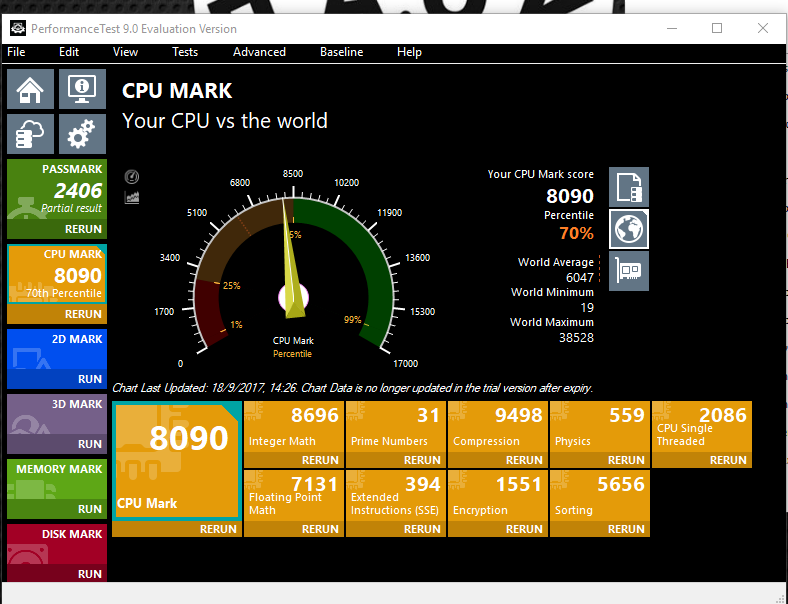Click the PerformanceTest app logo in title bar
788x604 pixels.
pyautogui.click(x=18, y=28)
